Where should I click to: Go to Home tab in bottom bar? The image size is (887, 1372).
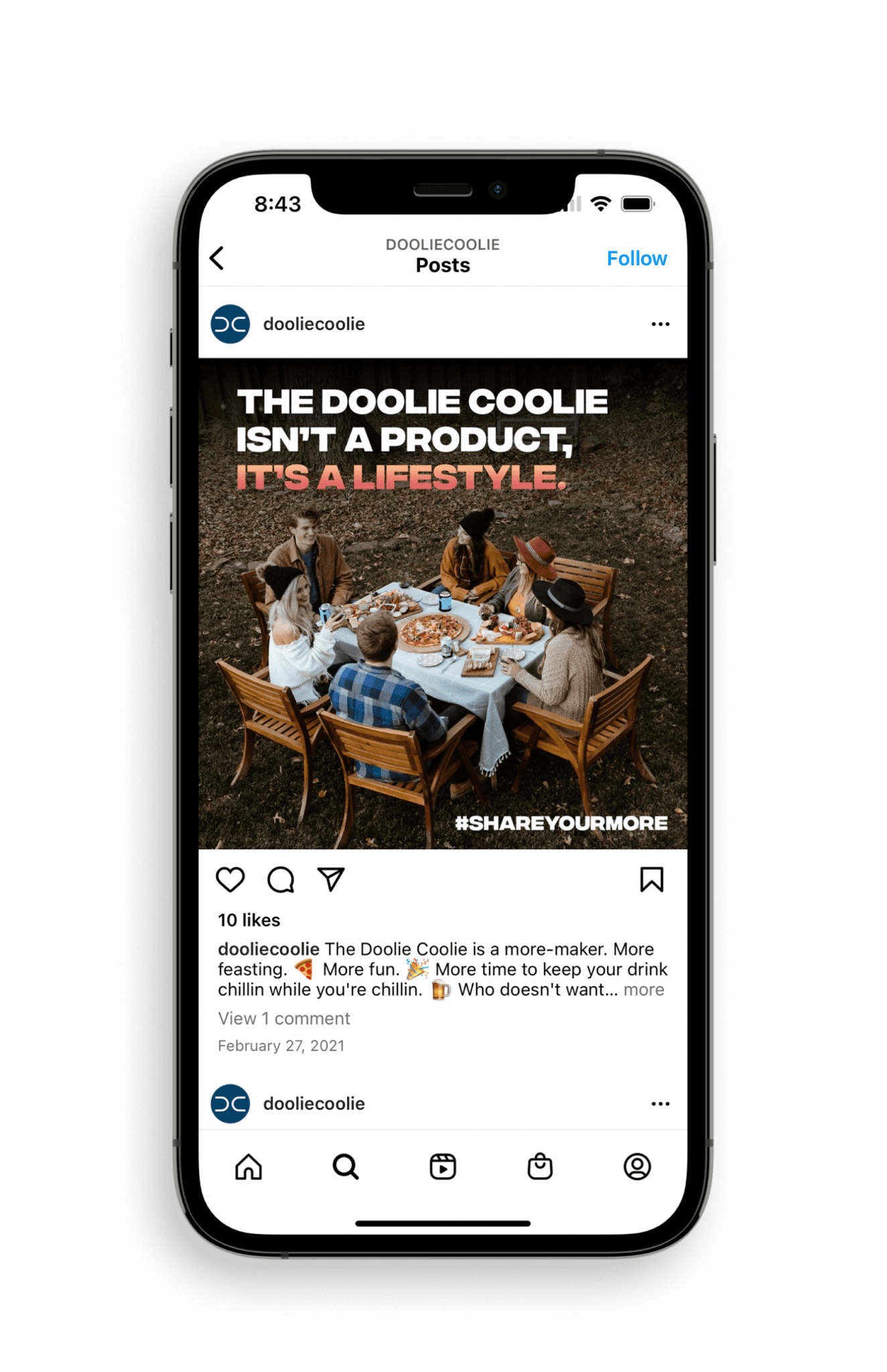click(x=249, y=1167)
